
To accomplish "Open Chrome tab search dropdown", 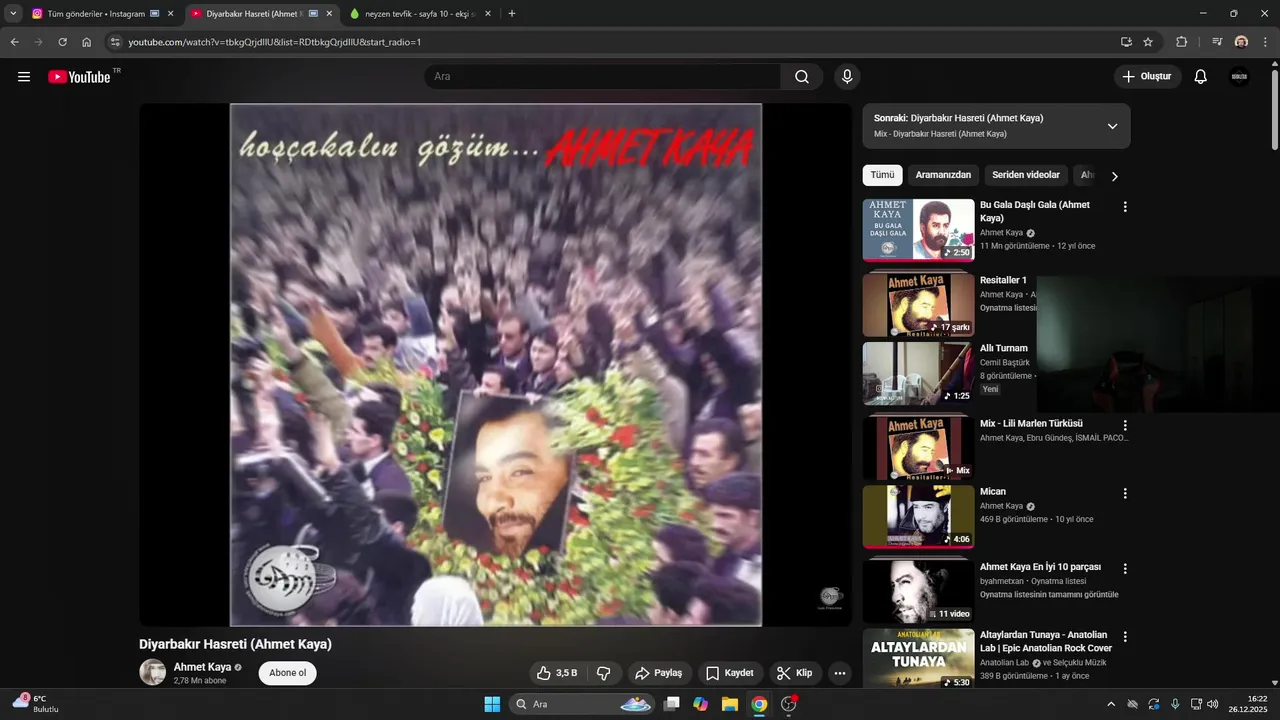I will 13,14.
